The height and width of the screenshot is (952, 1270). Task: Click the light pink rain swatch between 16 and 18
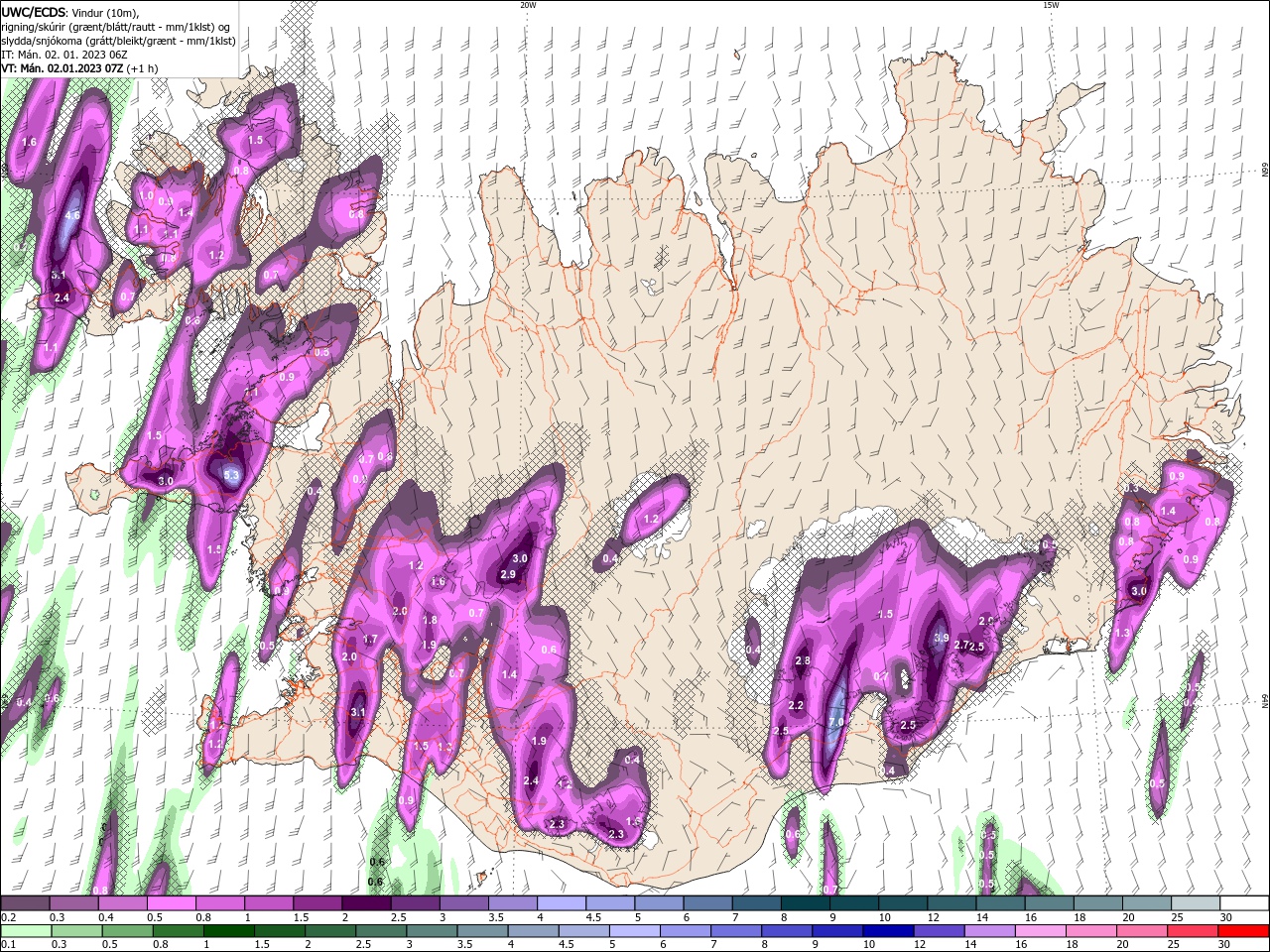1041,931
